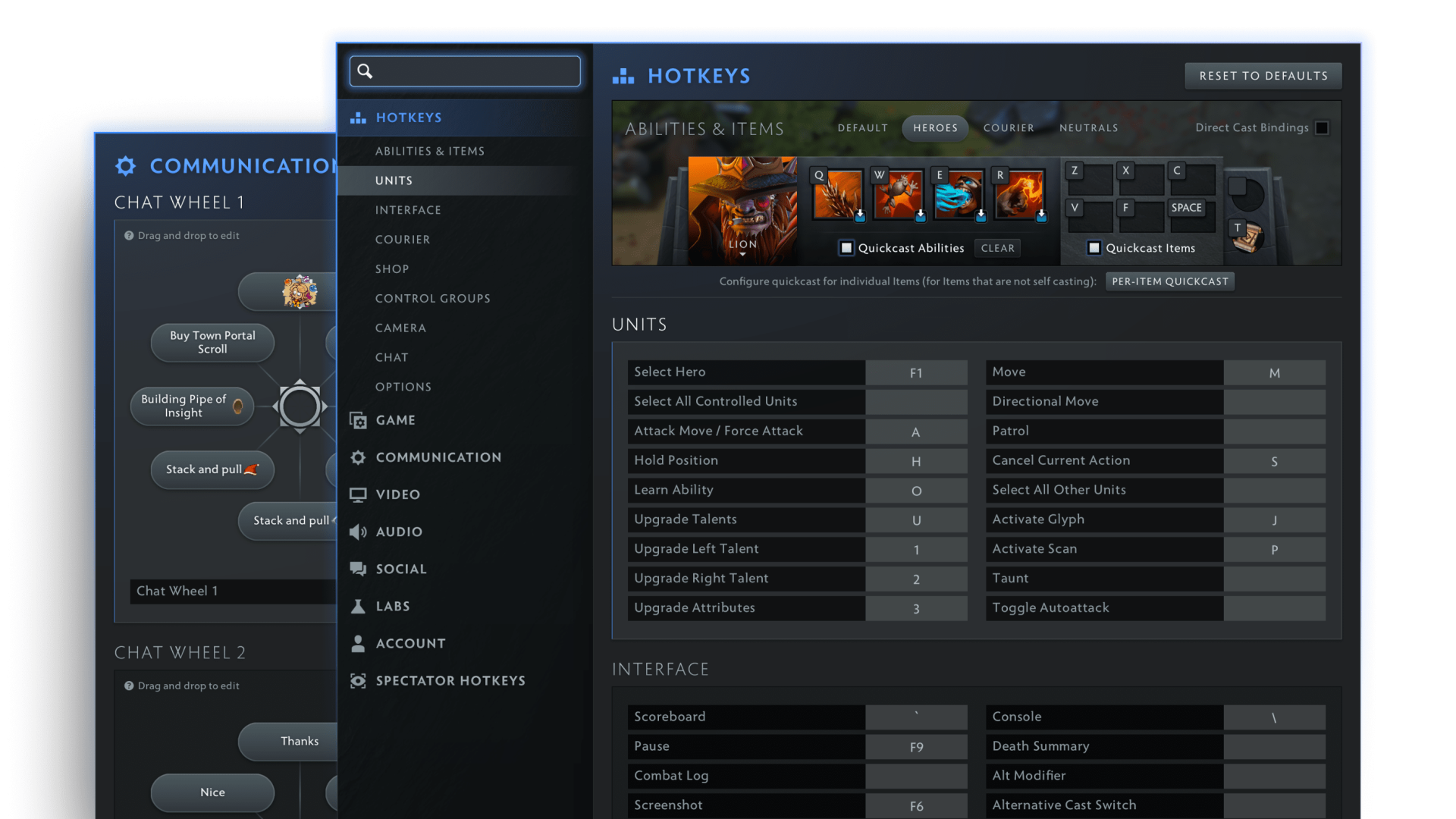Click the E ability icon (Mana Drain)
1456x819 pixels.
click(x=959, y=194)
